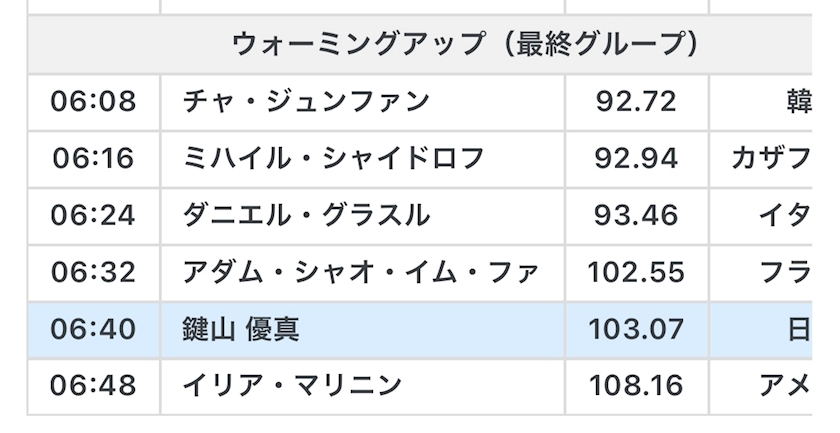Image resolution: width=840 pixels, height=433 pixels.
Task: Click score 102.55
Action: (636, 272)
